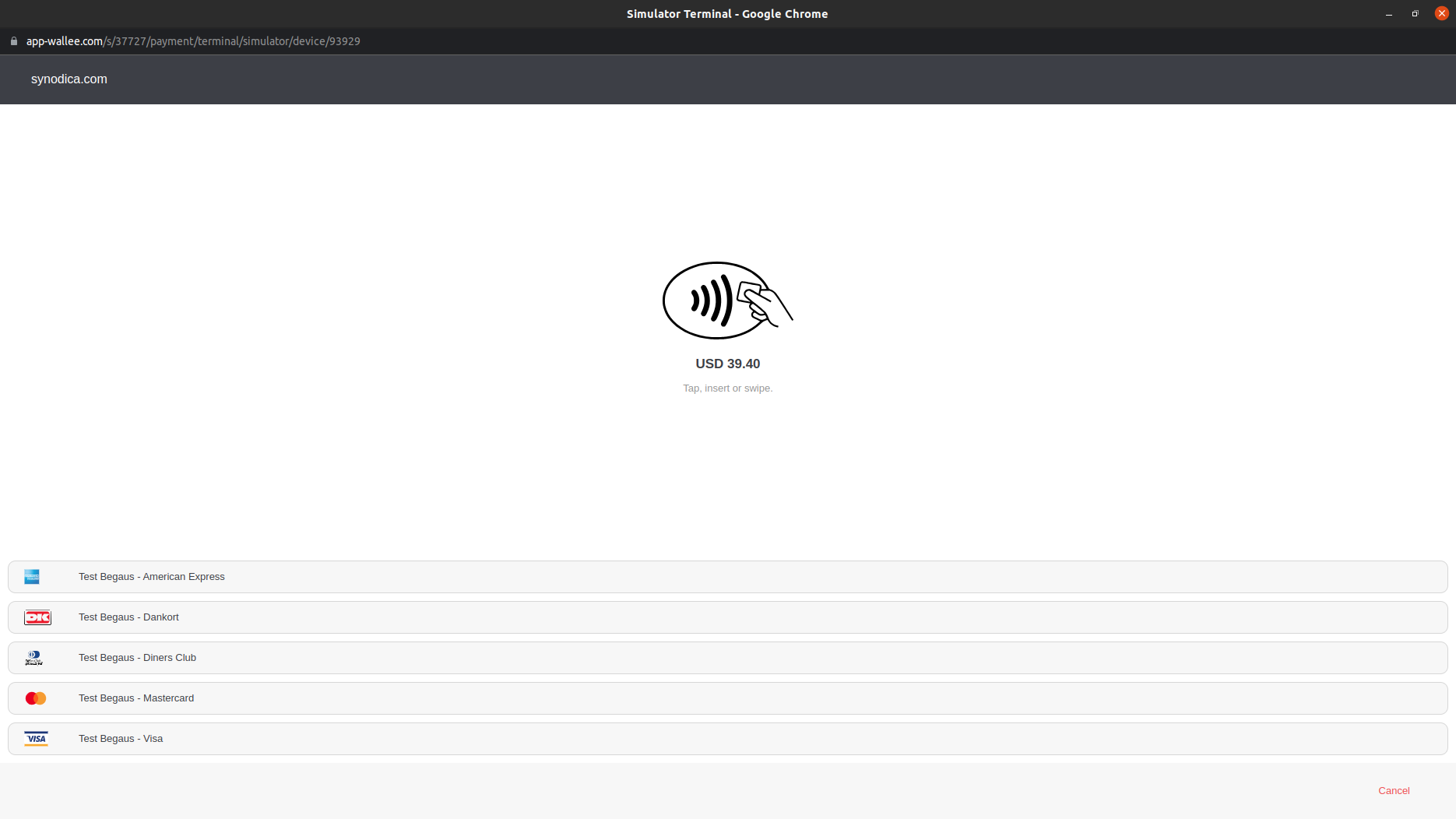The height and width of the screenshot is (819, 1456).
Task: Cancel the terminal payment
Action: (x=1394, y=791)
